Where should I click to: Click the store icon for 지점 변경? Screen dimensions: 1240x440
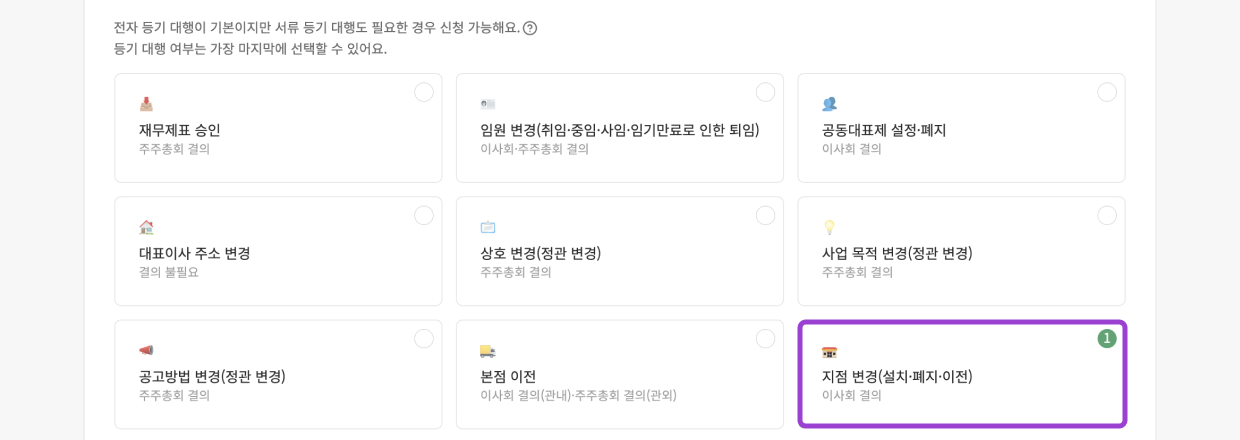point(829,351)
